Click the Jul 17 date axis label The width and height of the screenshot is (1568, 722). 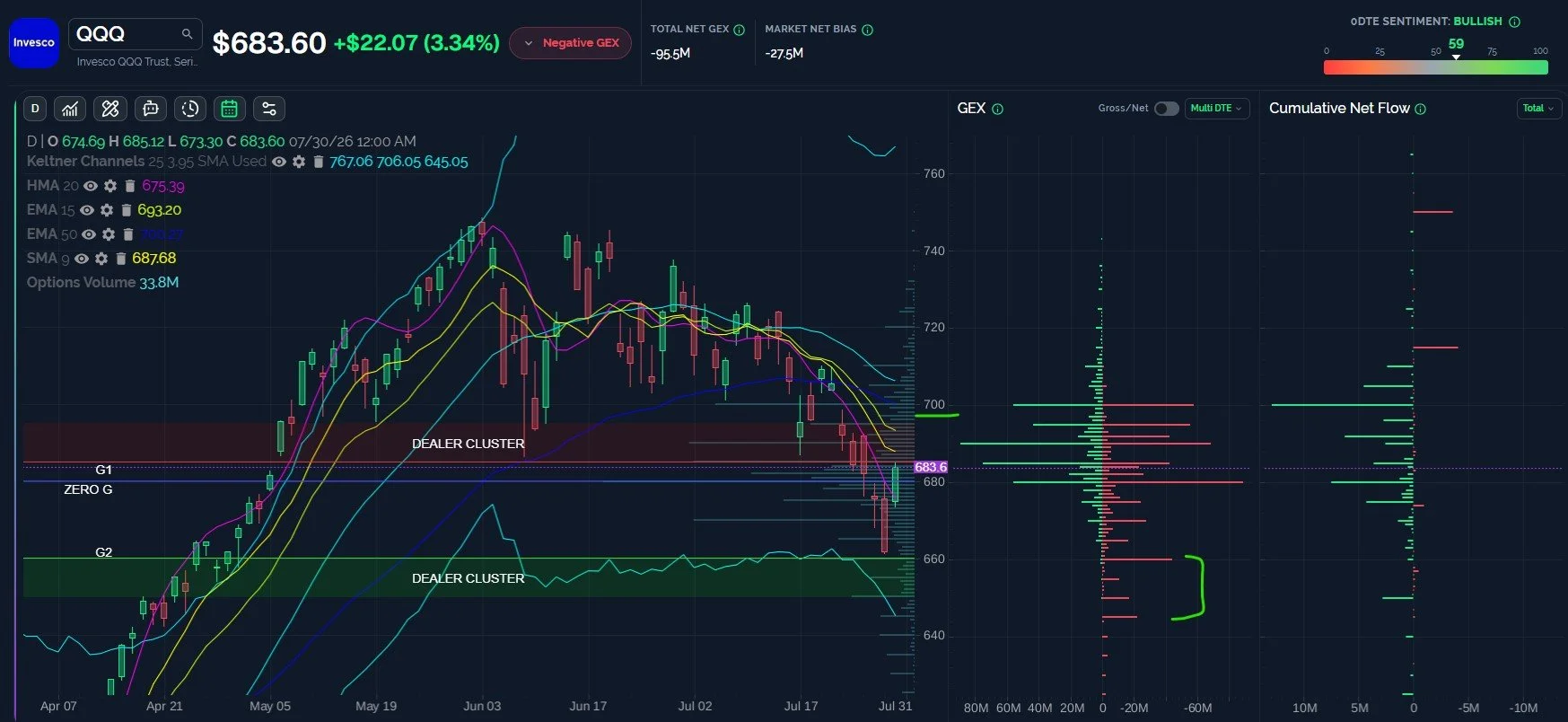click(x=801, y=706)
